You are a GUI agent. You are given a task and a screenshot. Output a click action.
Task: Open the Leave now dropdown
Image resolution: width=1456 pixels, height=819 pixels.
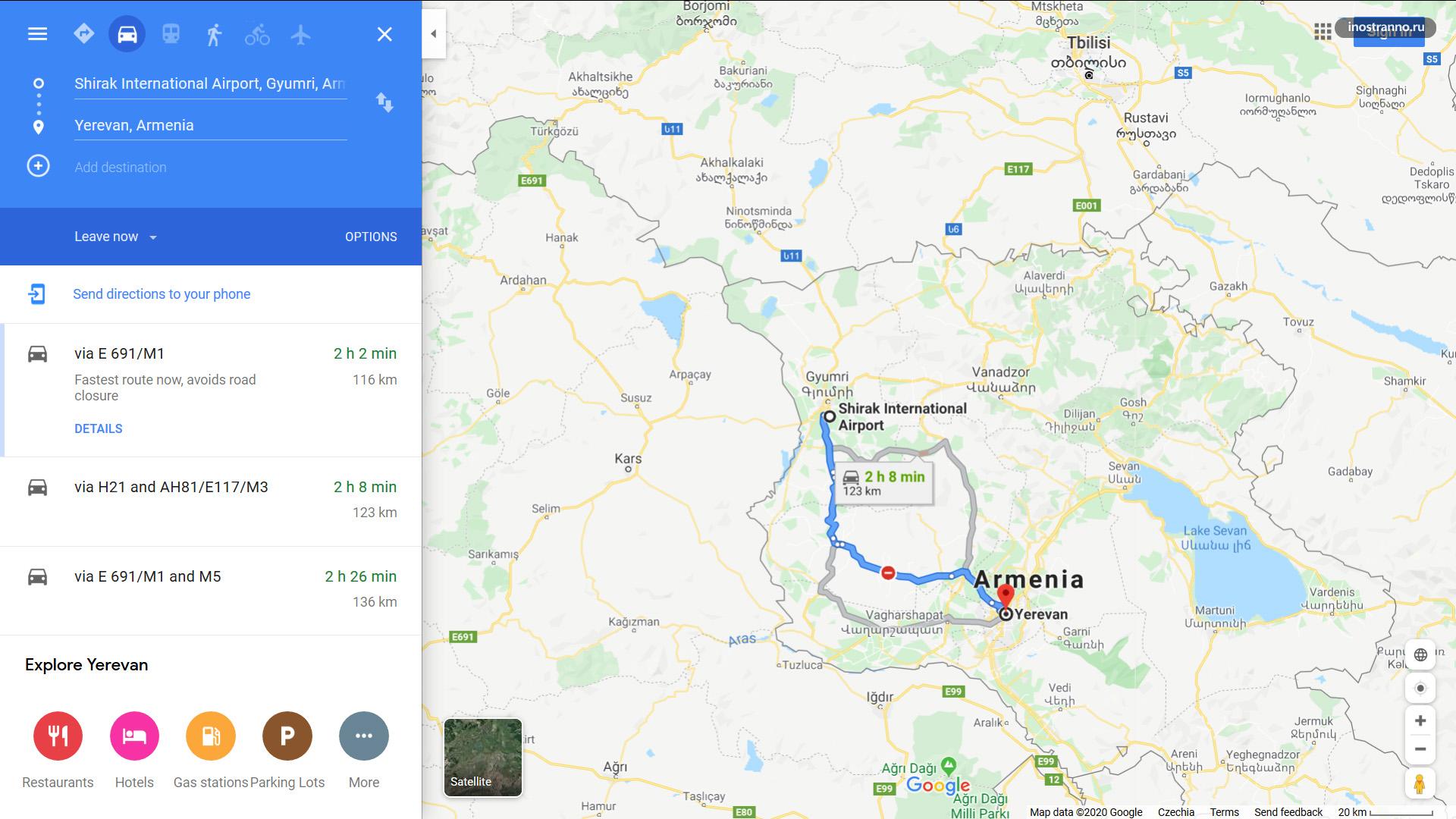115,237
